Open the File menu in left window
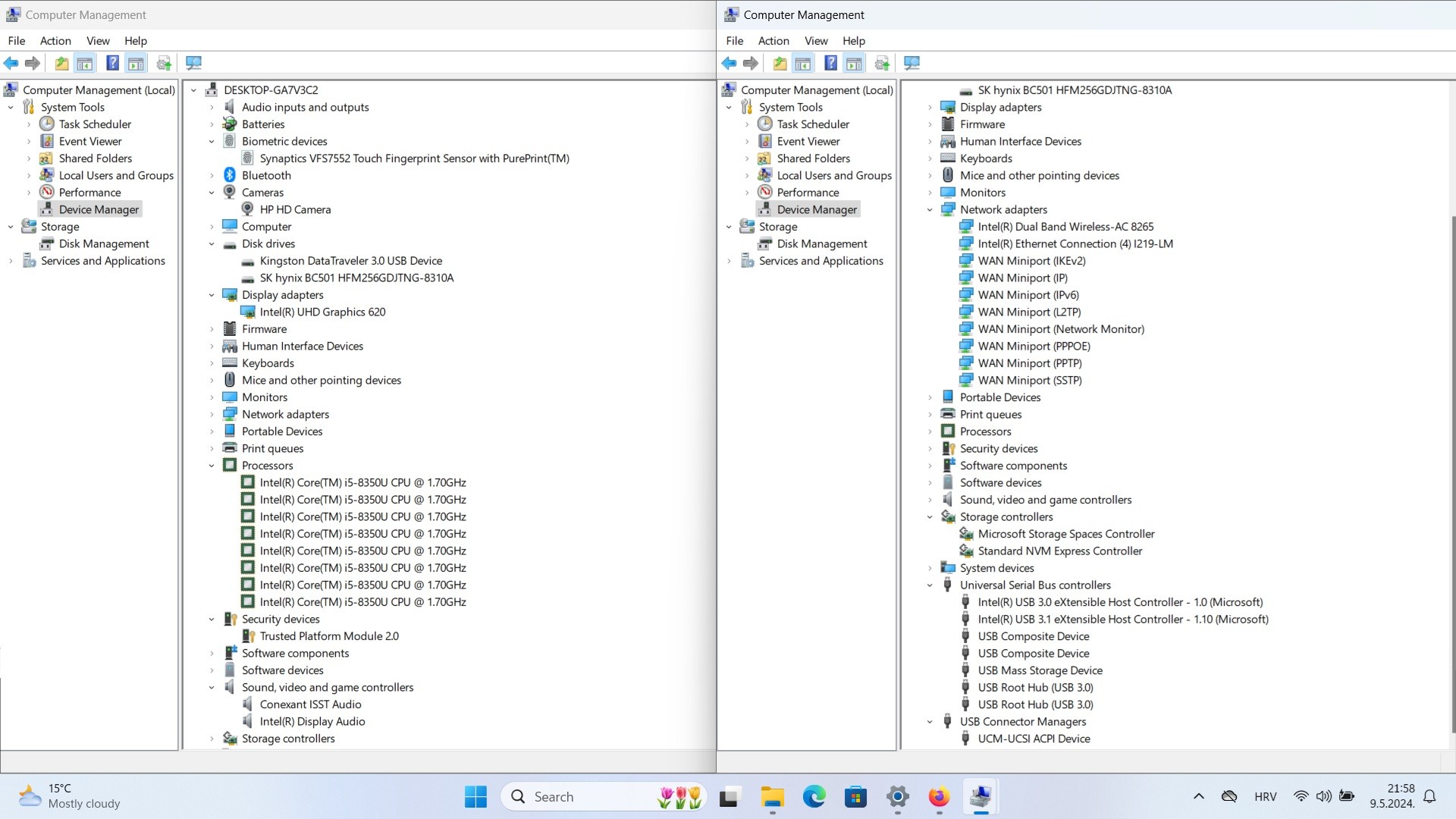This screenshot has width=1456, height=819. tap(17, 41)
